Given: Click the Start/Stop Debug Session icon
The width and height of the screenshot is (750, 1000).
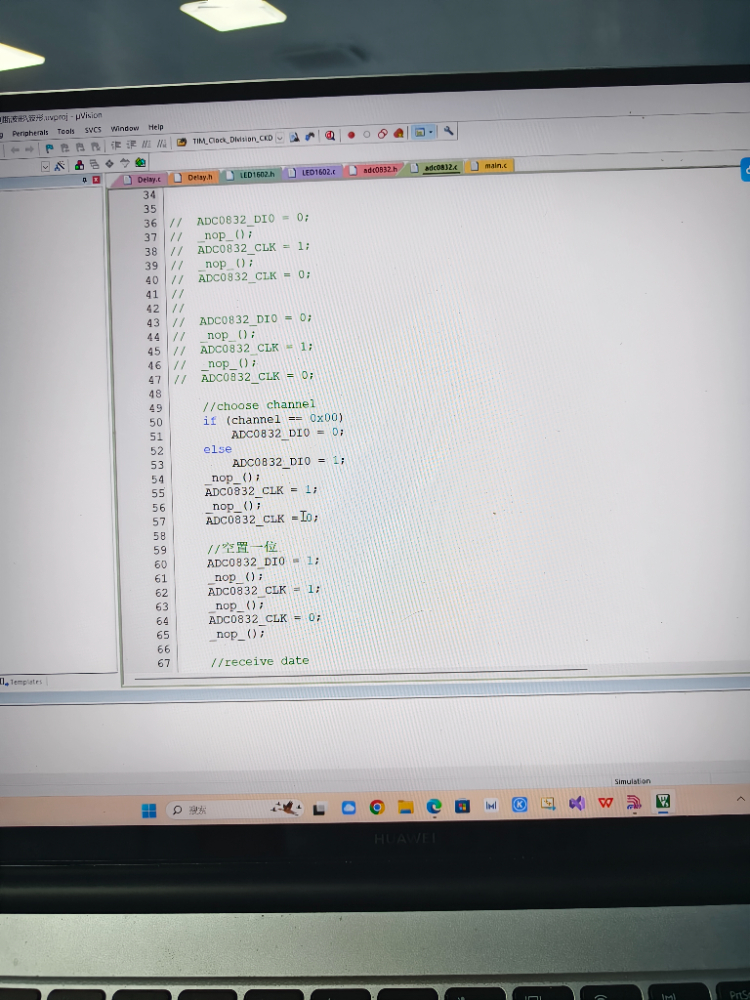Looking at the screenshot, I should click(329, 135).
